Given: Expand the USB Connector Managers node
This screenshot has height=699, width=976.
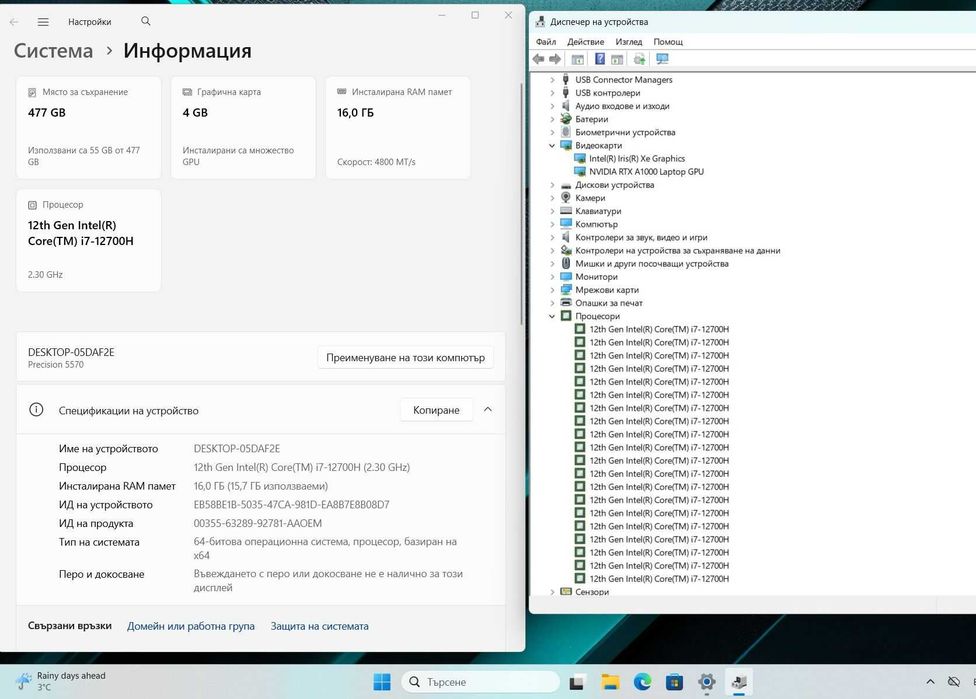Looking at the screenshot, I should click(x=552, y=80).
